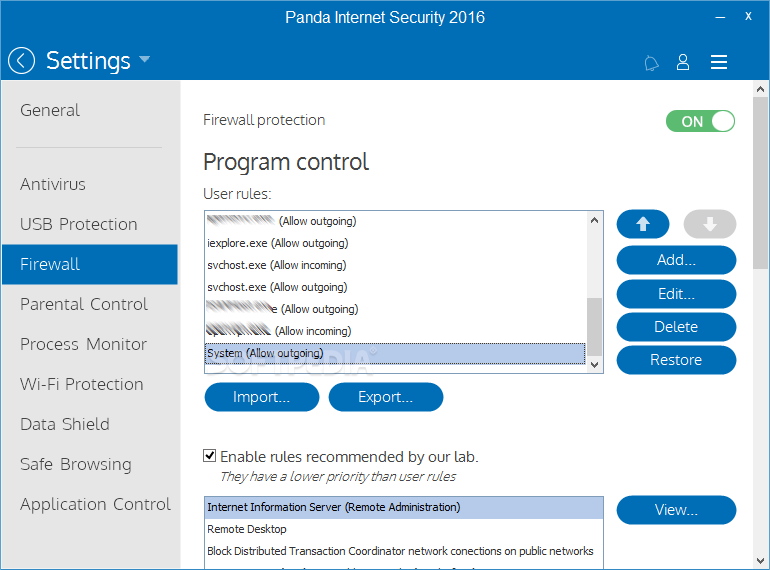The width and height of the screenshot is (770, 570).
Task: Click the Add... rule button
Action: (676, 260)
